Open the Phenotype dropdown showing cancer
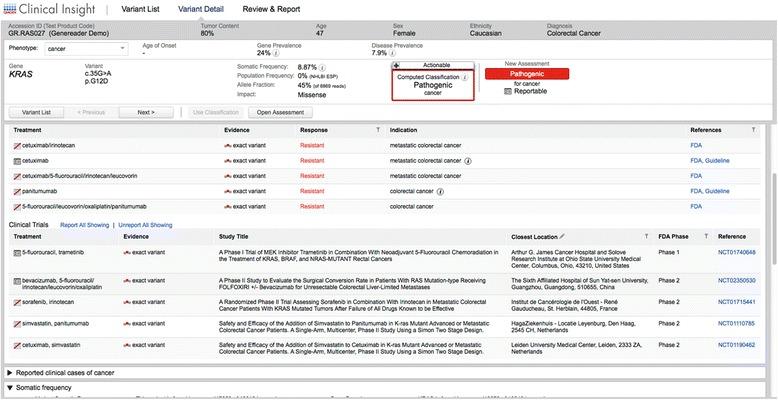778x400 pixels. click(86, 49)
